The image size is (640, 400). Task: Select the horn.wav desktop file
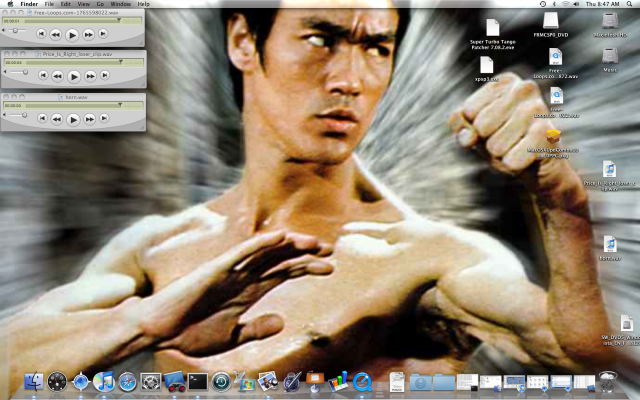coord(610,244)
